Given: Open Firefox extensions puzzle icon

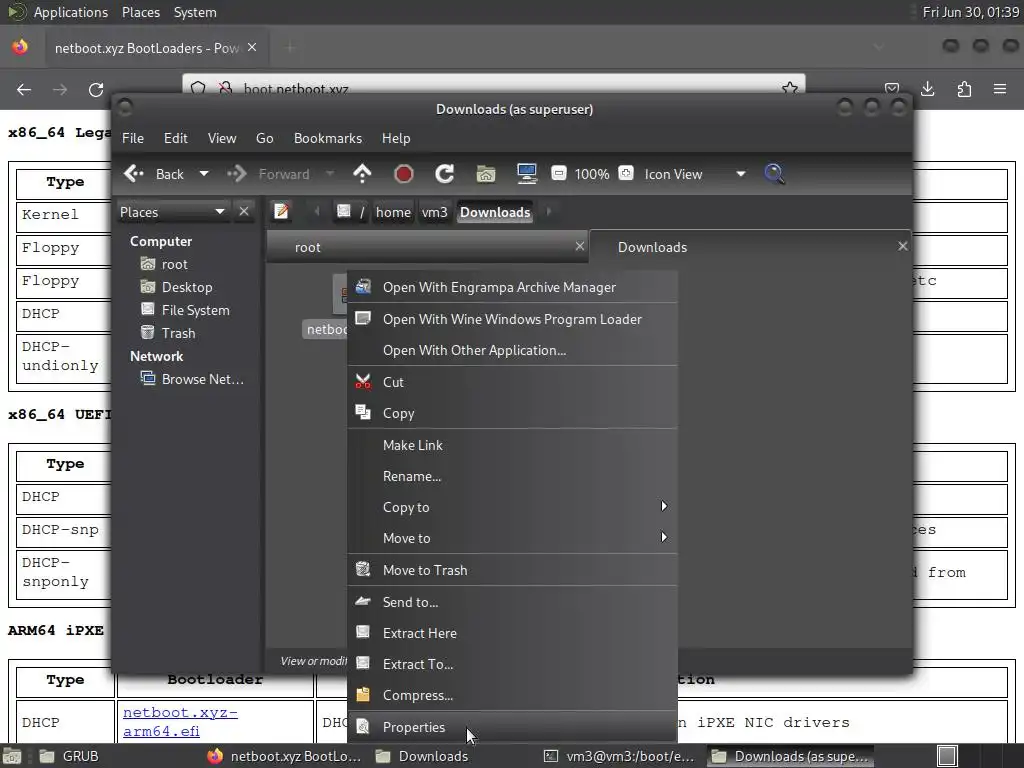Looking at the screenshot, I should 964,89.
